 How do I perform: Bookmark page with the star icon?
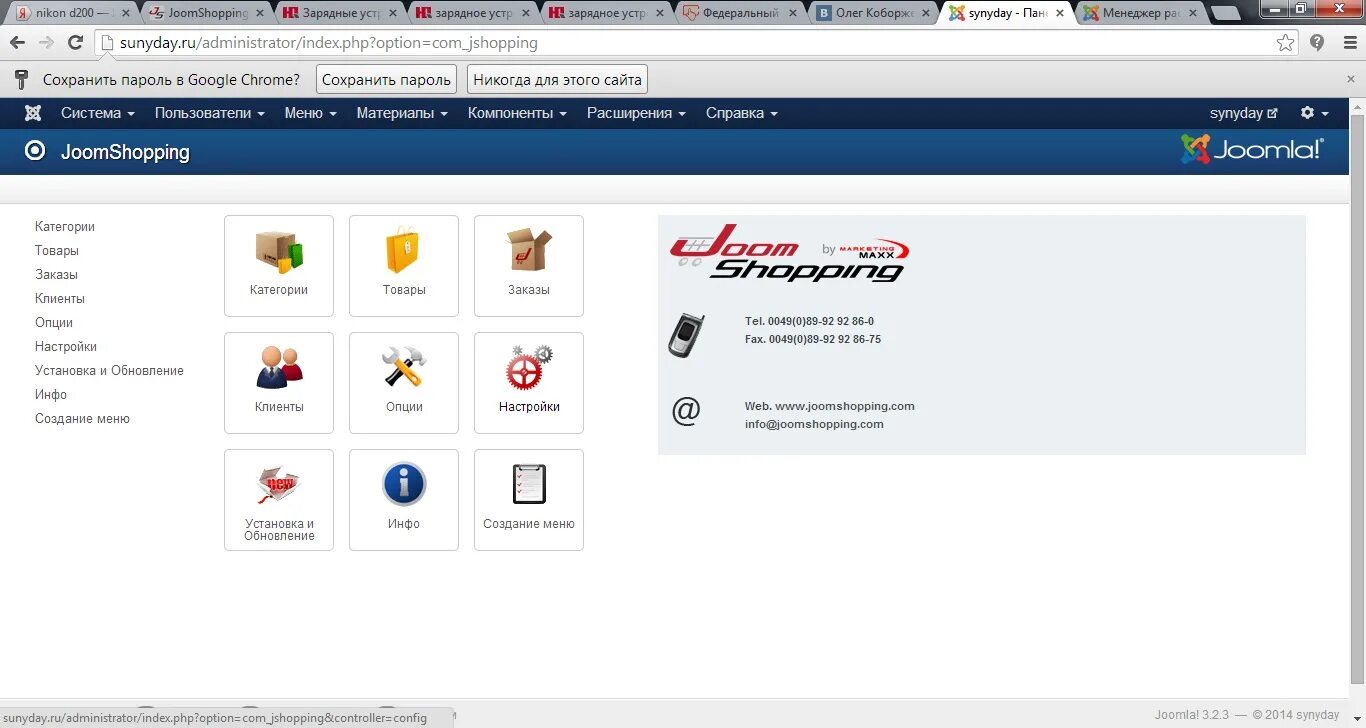(1285, 43)
